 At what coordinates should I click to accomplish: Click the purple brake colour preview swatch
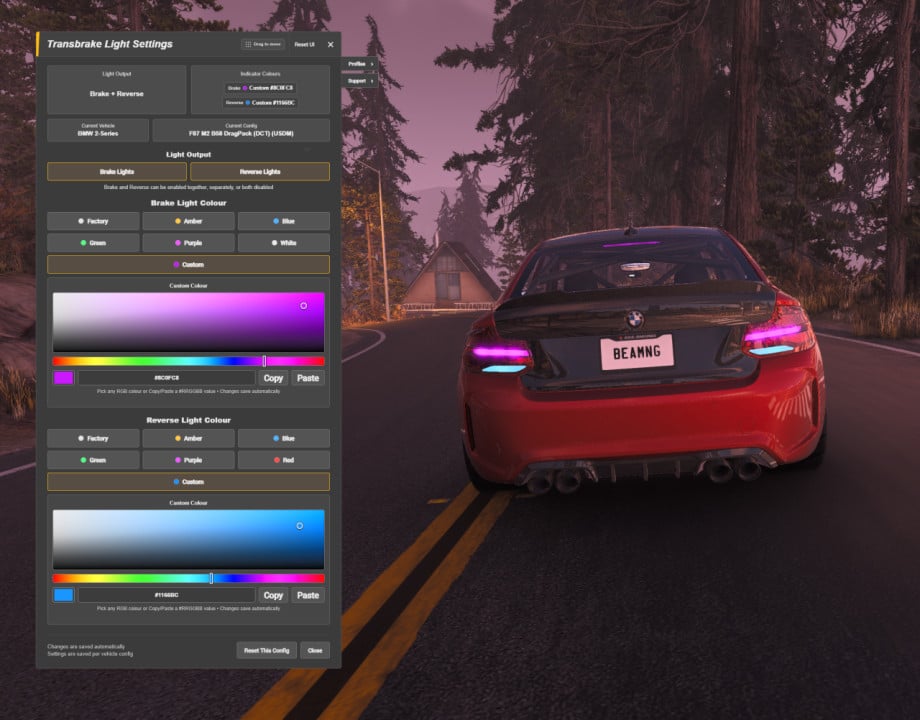(x=63, y=378)
